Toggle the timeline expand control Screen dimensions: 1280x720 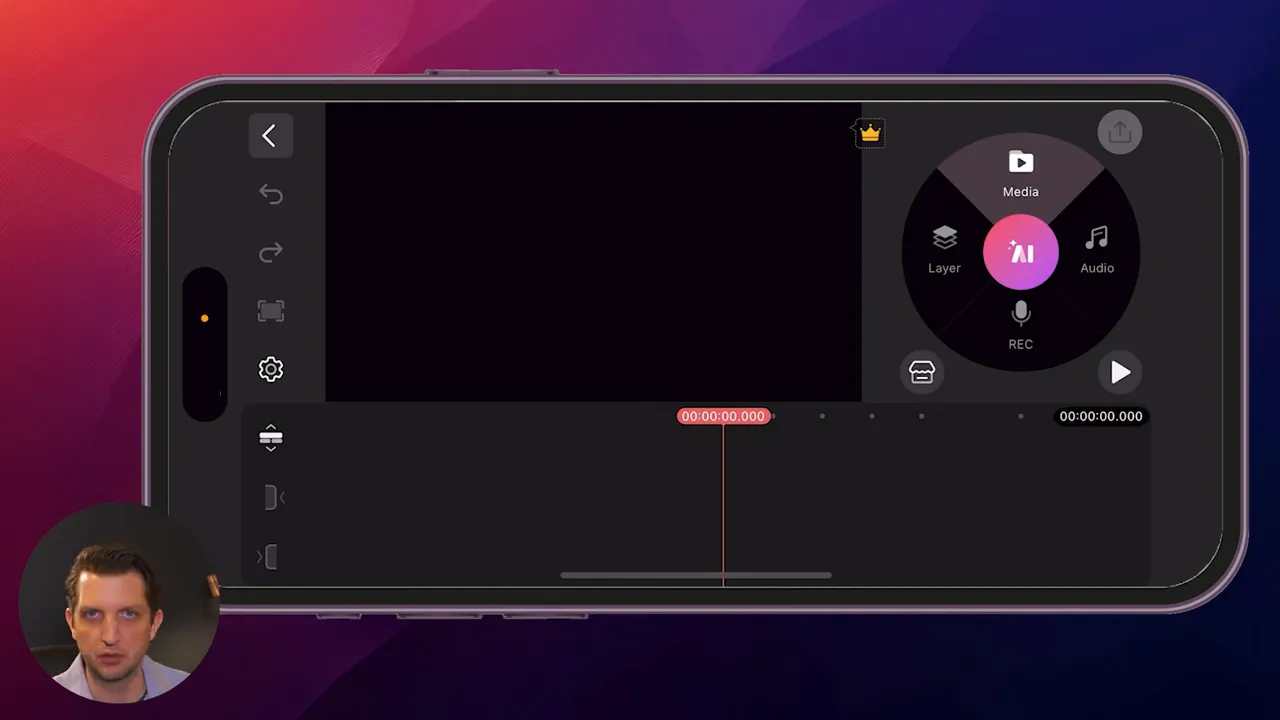271,438
